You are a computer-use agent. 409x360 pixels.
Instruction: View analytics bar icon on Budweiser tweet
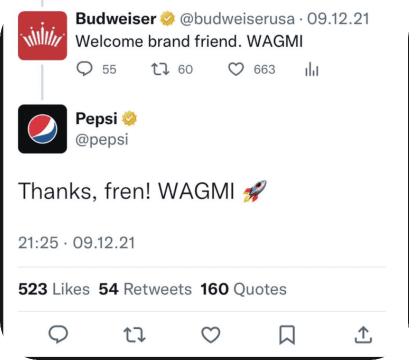point(312,69)
